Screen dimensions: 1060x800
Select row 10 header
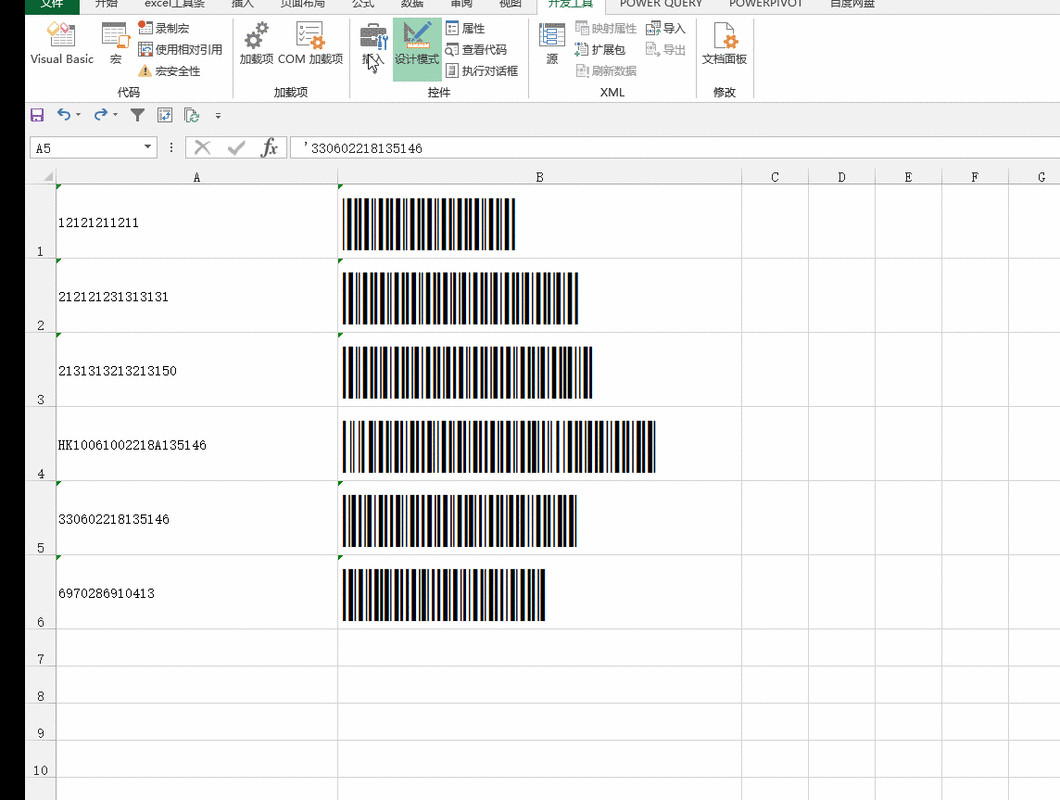pyautogui.click(x=41, y=759)
